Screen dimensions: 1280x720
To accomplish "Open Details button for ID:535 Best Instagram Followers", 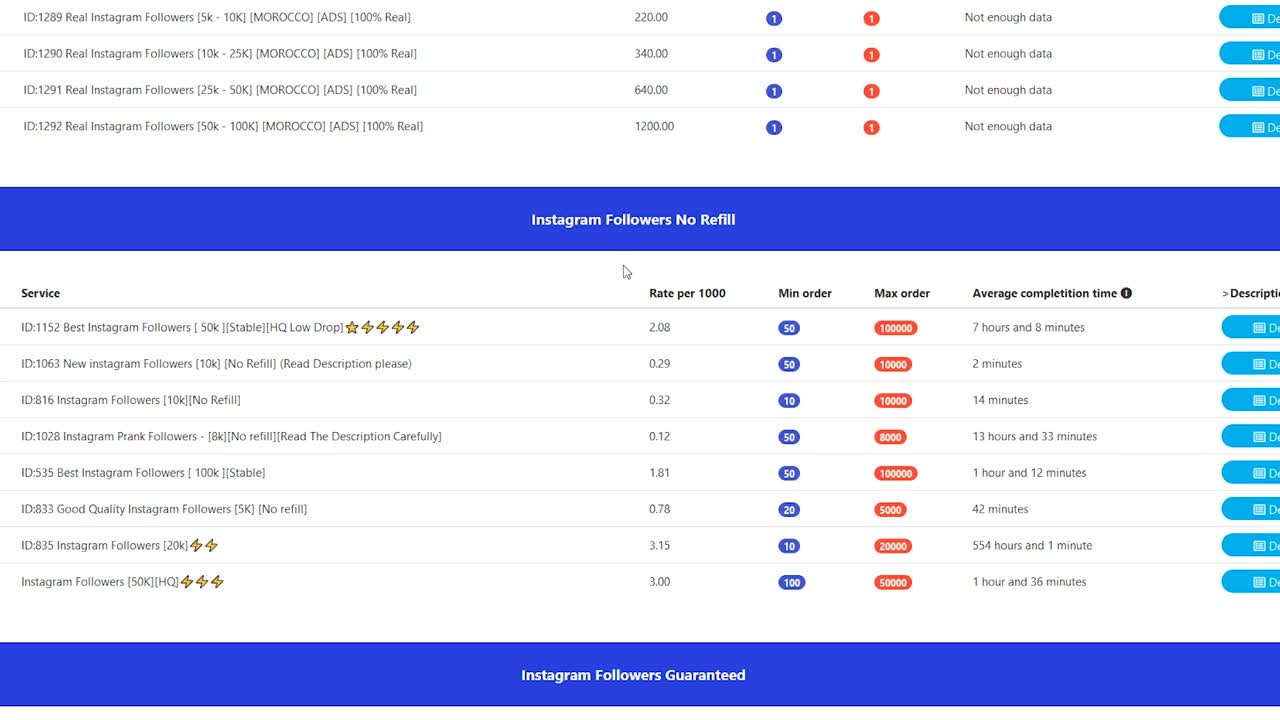I will tap(1251, 473).
